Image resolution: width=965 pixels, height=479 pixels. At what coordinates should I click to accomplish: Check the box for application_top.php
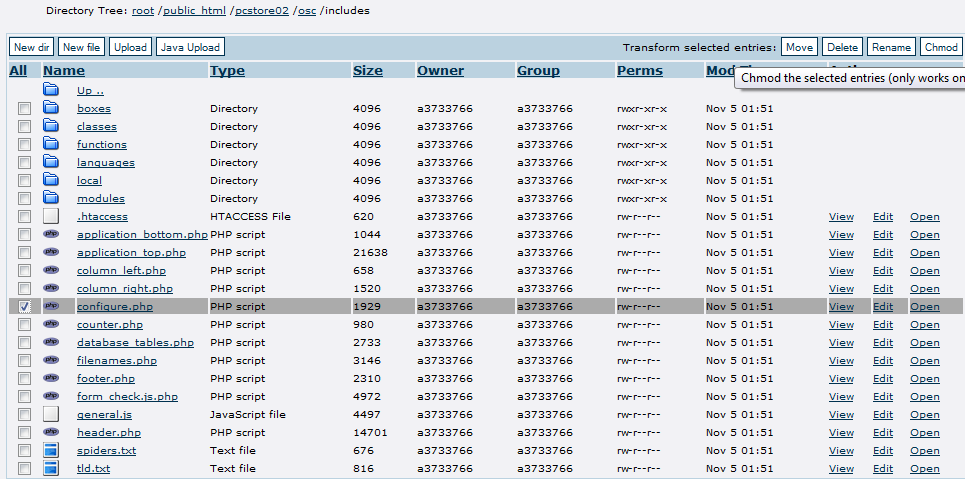click(x=24, y=252)
